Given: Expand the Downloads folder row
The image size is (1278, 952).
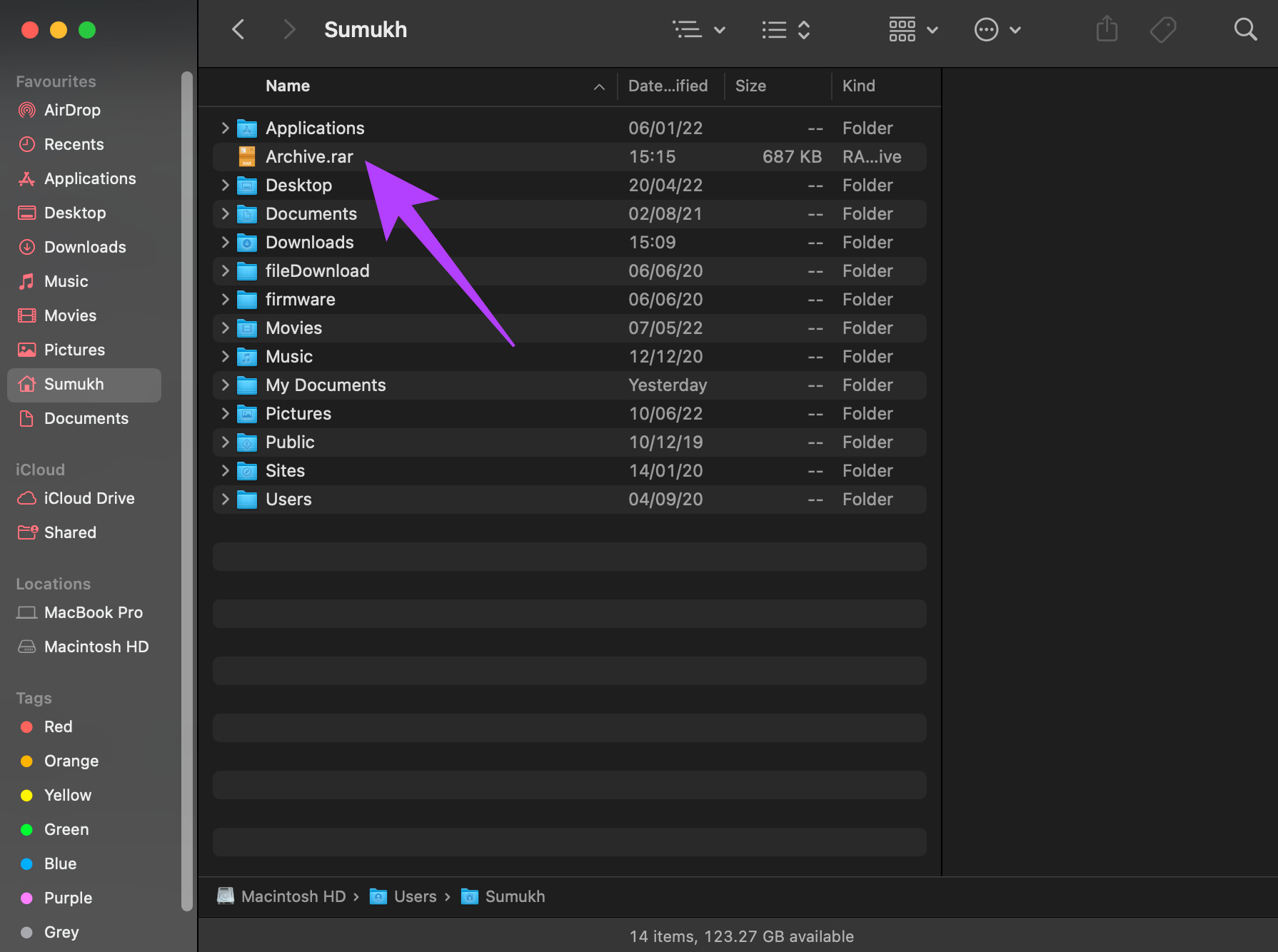Looking at the screenshot, I should (225, 242).
